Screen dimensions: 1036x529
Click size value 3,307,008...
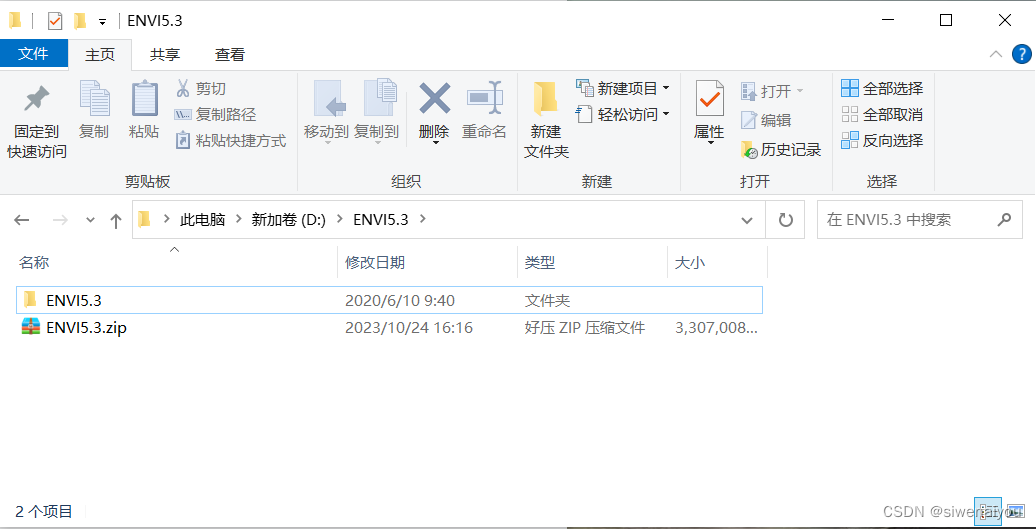click(716, 327)
